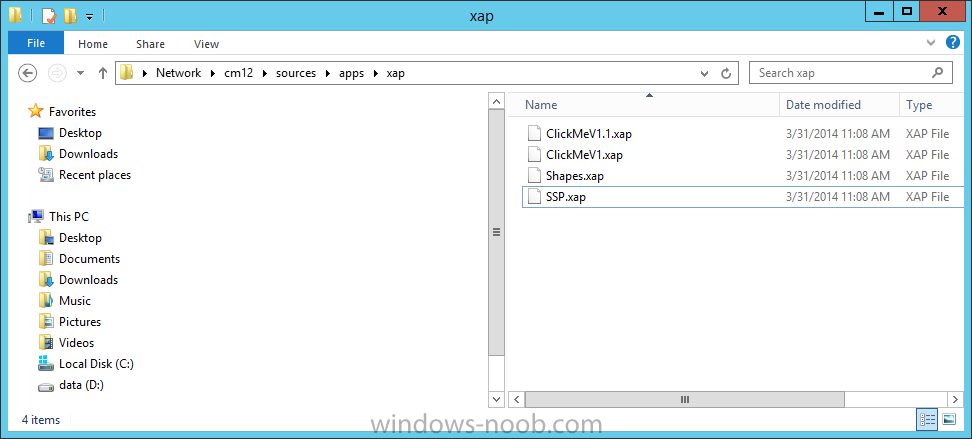The height and width of the screenshot is (439, 972).
Task: Open the address bar history dropdown
Action: [704, 73]
